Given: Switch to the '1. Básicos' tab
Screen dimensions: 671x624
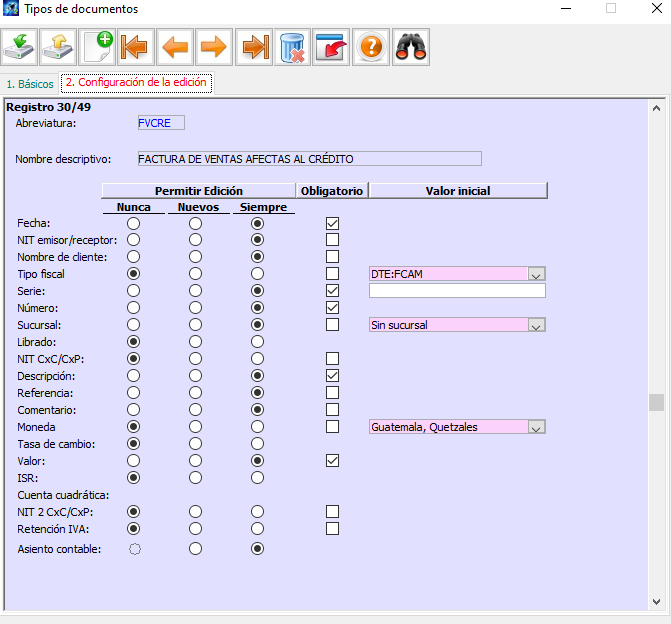Looking at the screenshot, I should [30, 84].
